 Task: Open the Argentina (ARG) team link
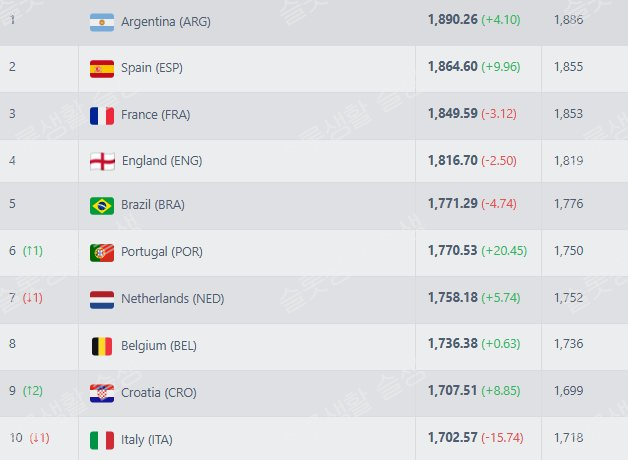(x=166, y=22)
